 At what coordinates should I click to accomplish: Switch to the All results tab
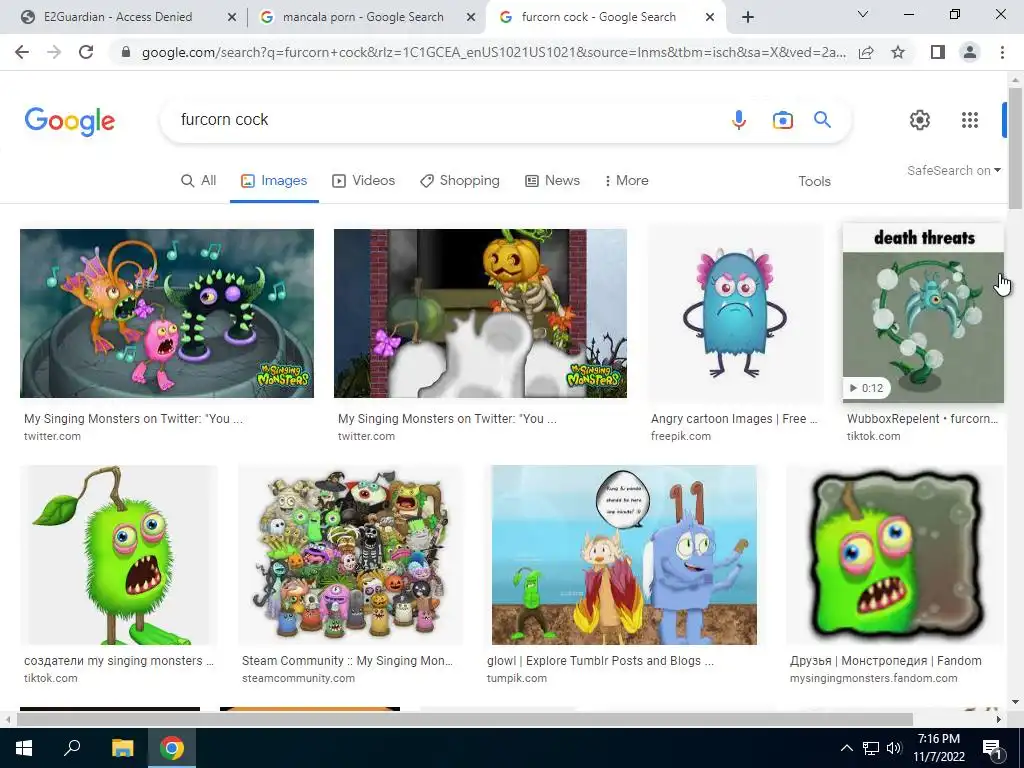pyautogui.click(x=199, y=181)
